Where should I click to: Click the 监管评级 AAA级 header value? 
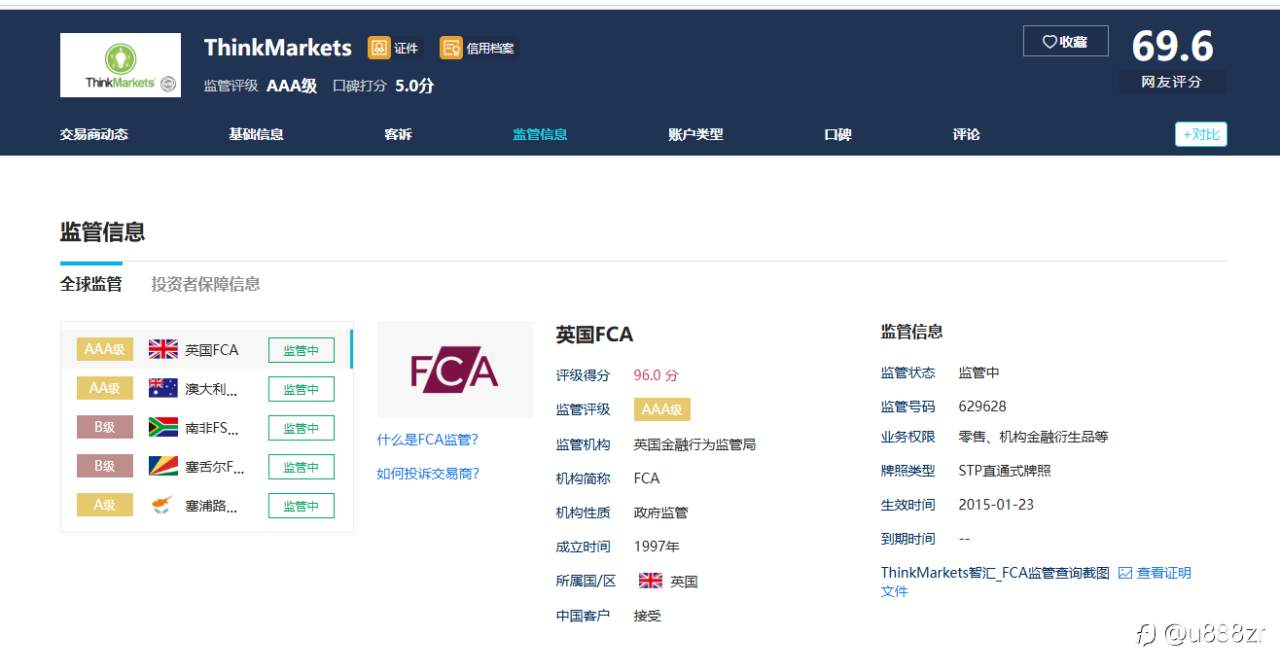point(292,86)
